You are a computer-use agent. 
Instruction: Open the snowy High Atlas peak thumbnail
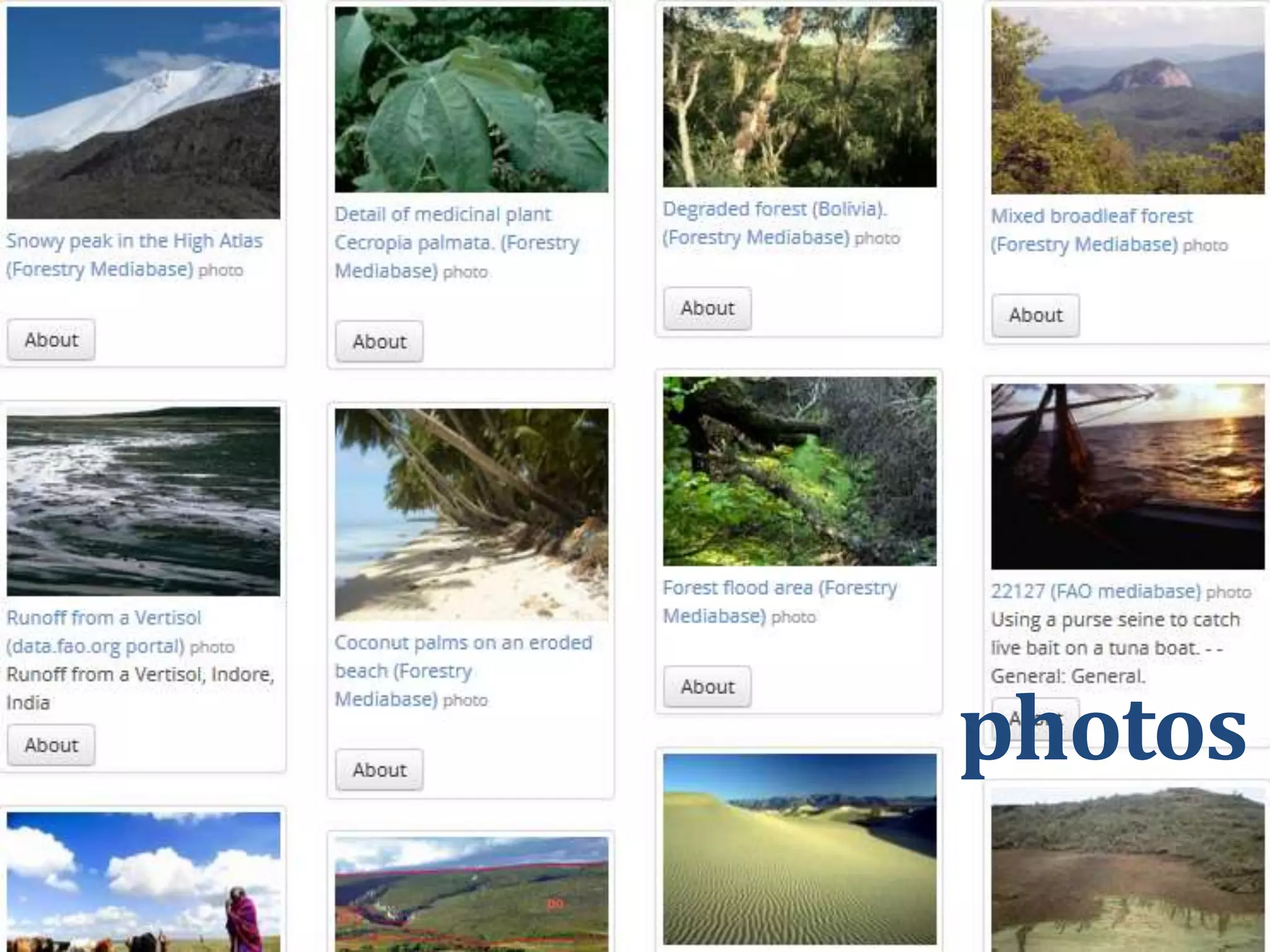tap(143, 113)
